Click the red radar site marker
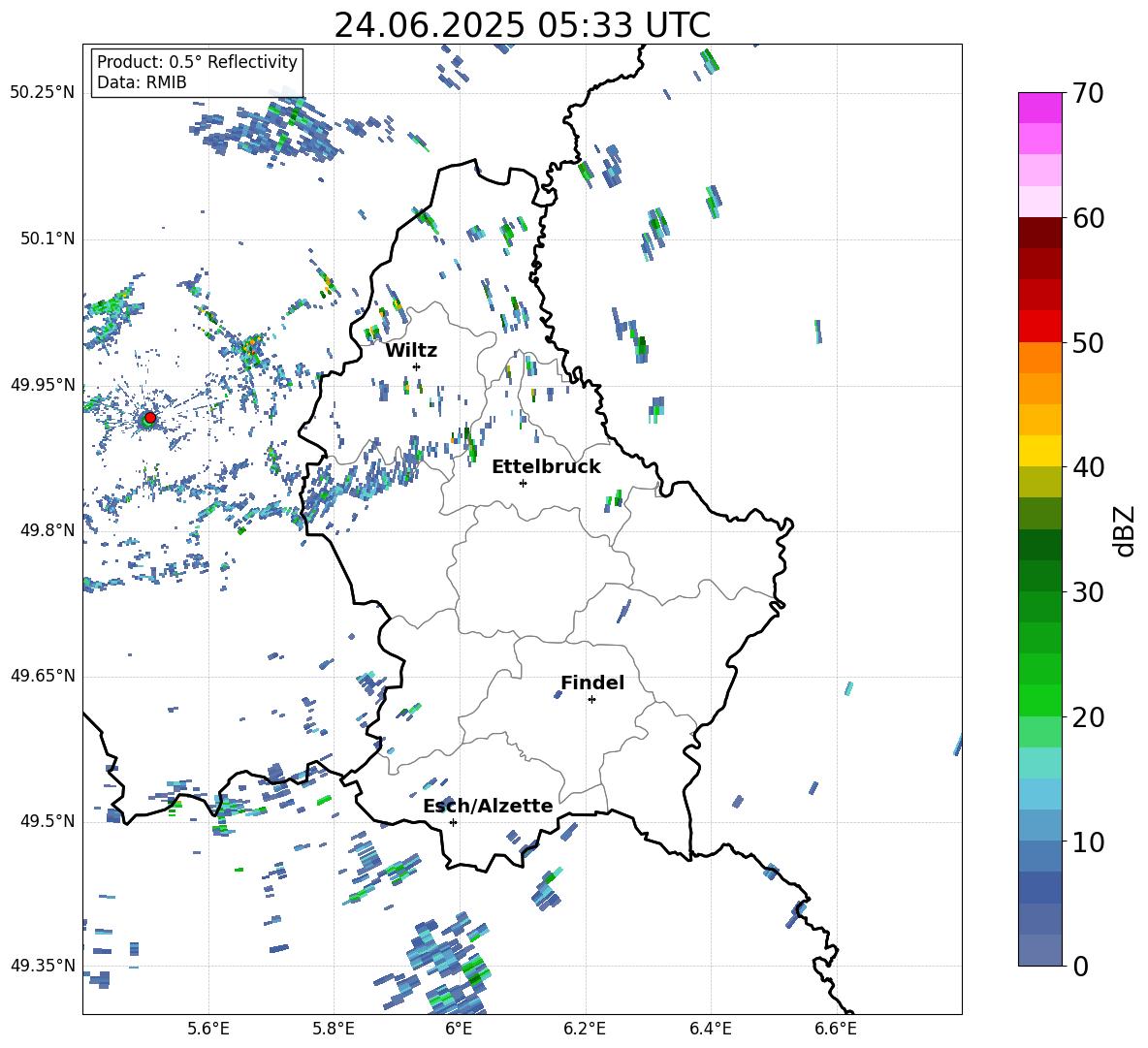The image size is (1148, 1048). pos(149,418)
